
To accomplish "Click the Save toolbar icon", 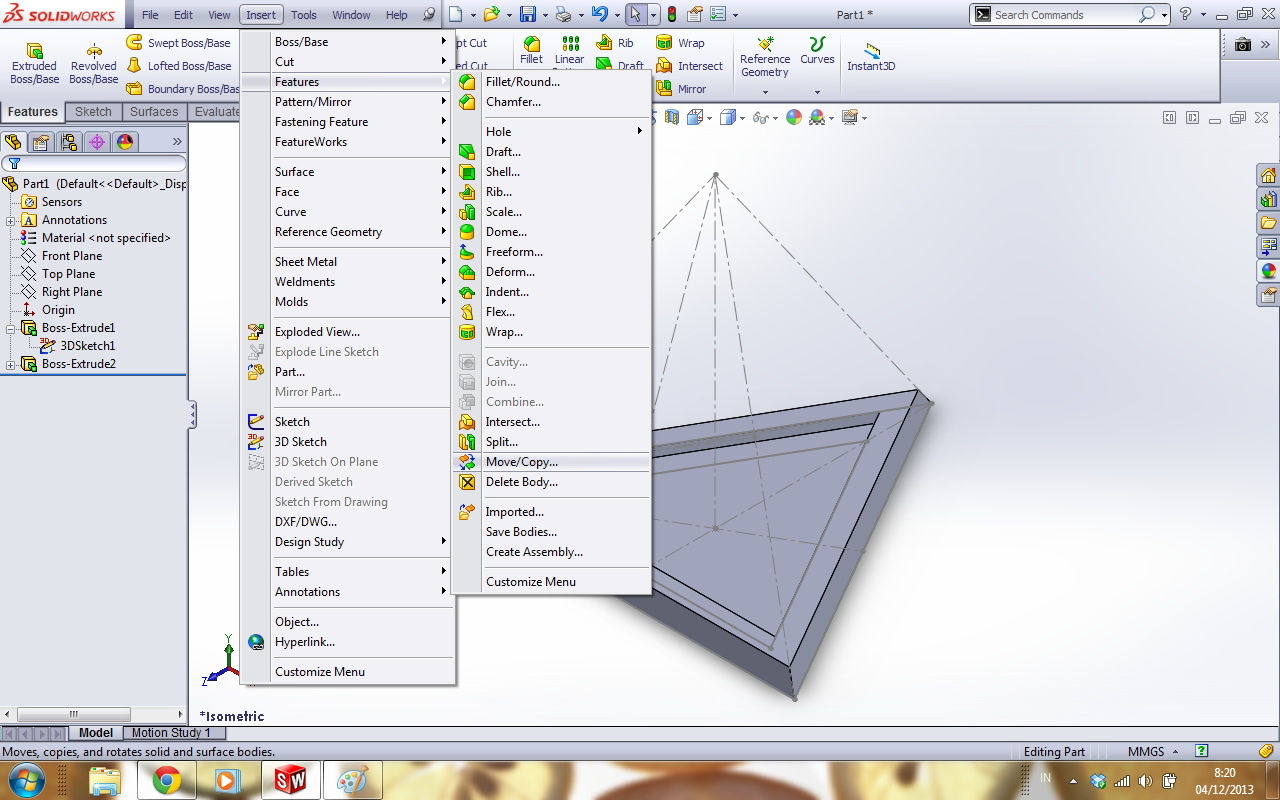I will 527,15.
